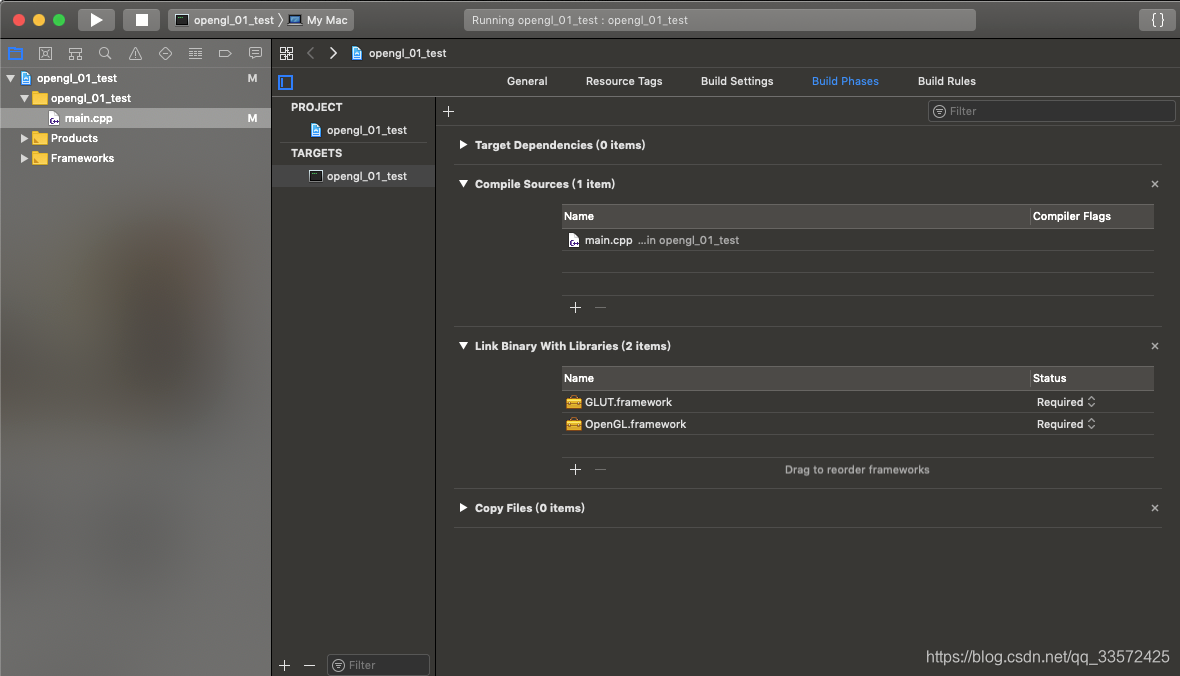Image resolution: width=1180 pixels, height=676 pixels.
Task: Switch to the Build Rules tab
Action: click(947, 81)
